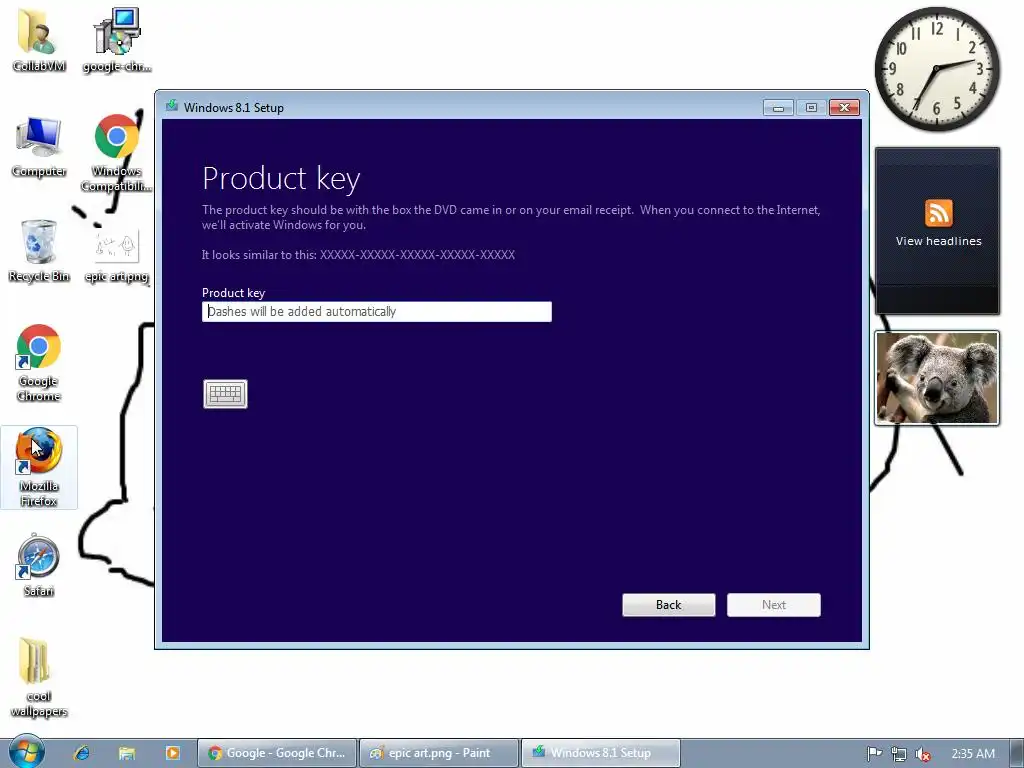This screenshot has width=1024, height=768.
Task: Minimize the Windows 8.1 Setup window
Action: click(x=778, y=108)
